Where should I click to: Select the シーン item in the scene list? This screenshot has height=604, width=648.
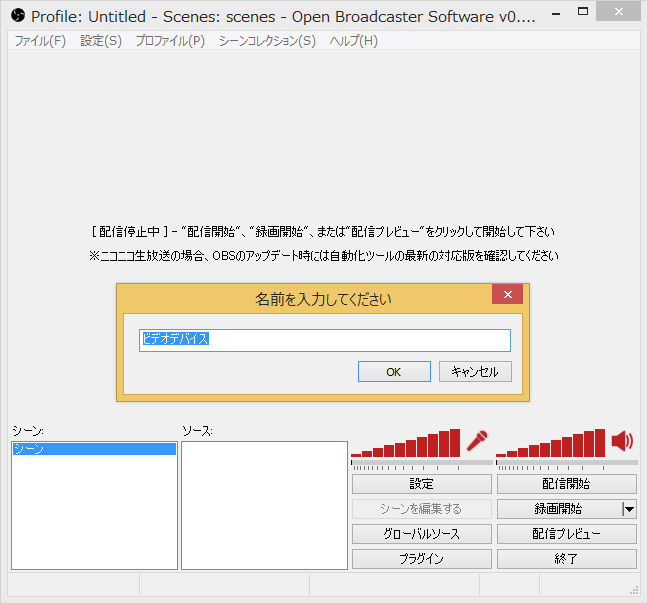click(94, 449)
